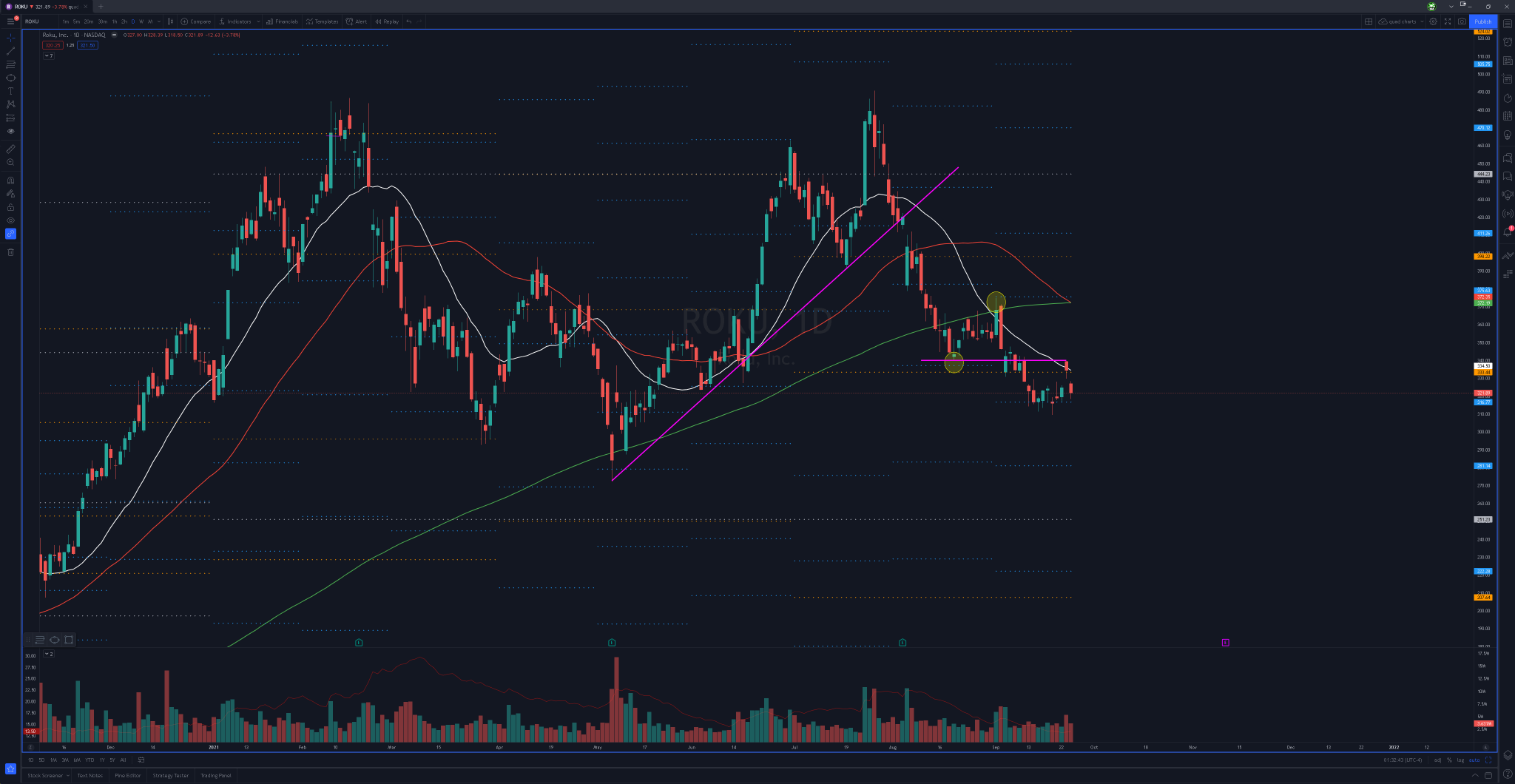Open Compare symbol dialog
Viewport: 1515px width, 784px height.
196,21
